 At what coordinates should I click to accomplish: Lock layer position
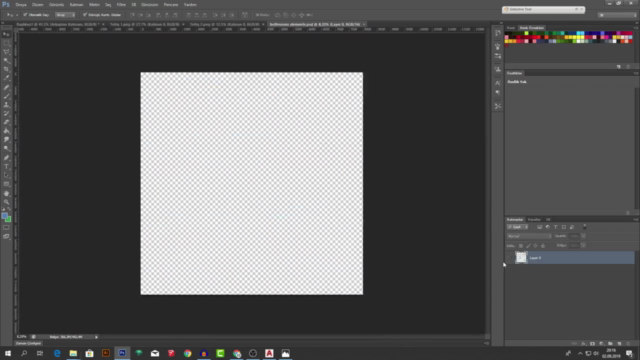point(536,246)
